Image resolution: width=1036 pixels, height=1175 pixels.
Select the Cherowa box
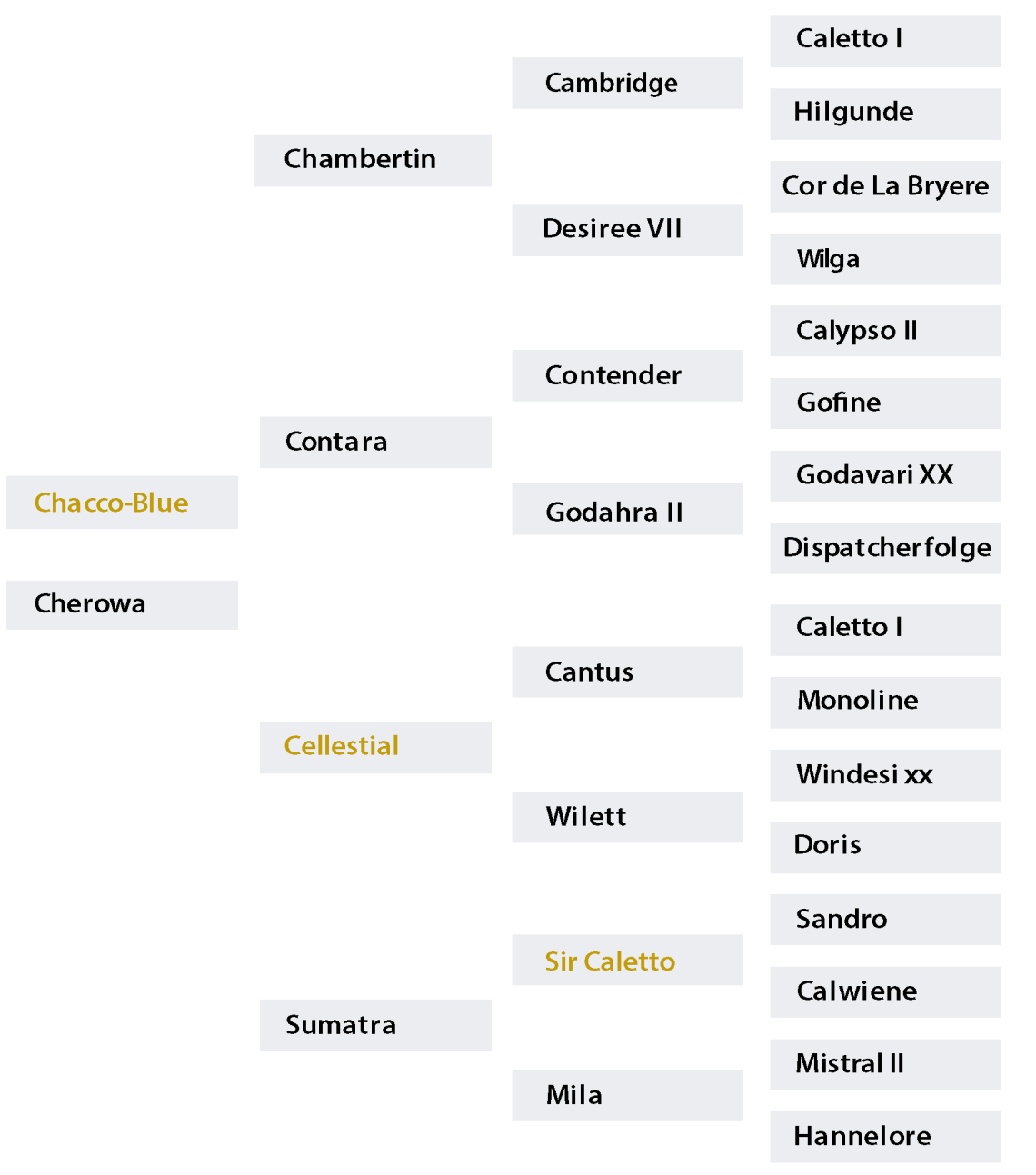point(90,604)
